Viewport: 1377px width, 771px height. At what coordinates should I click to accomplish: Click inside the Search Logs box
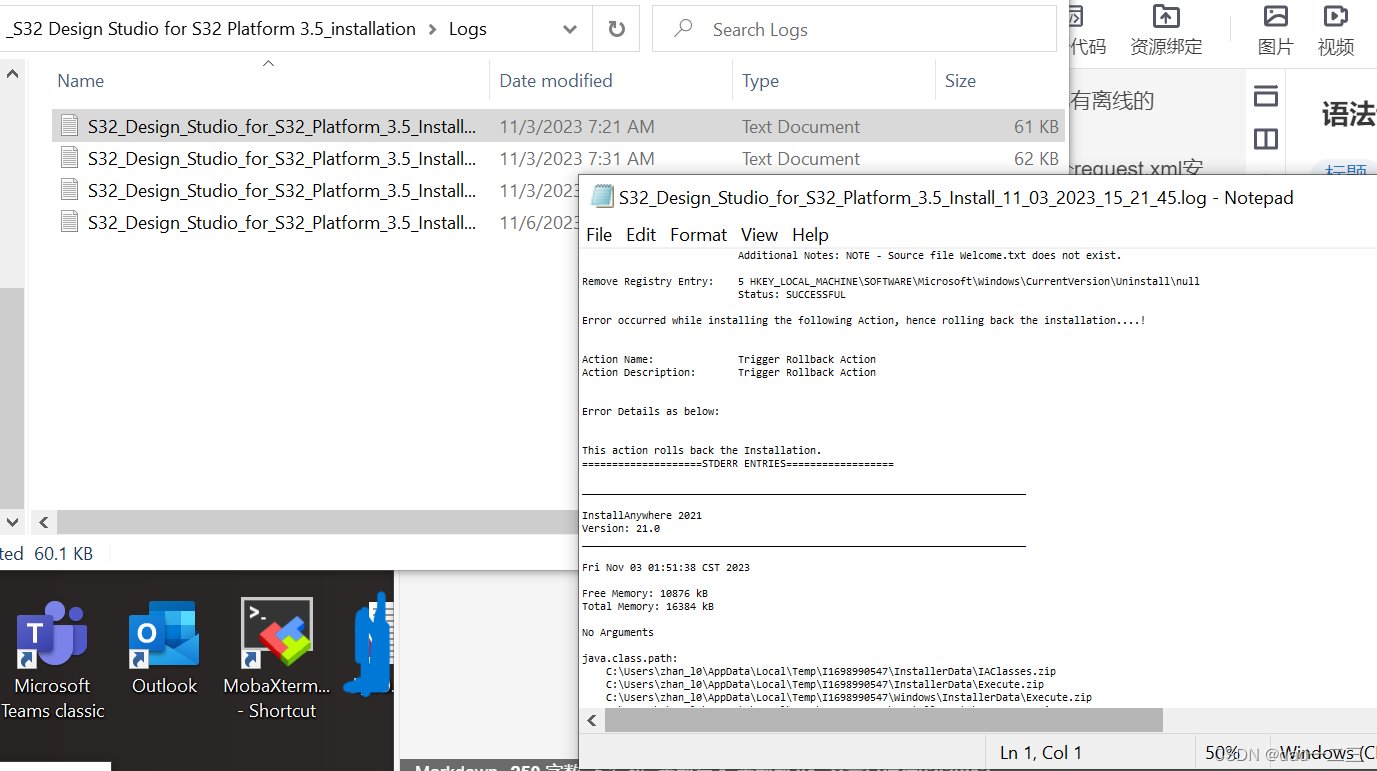855,28
